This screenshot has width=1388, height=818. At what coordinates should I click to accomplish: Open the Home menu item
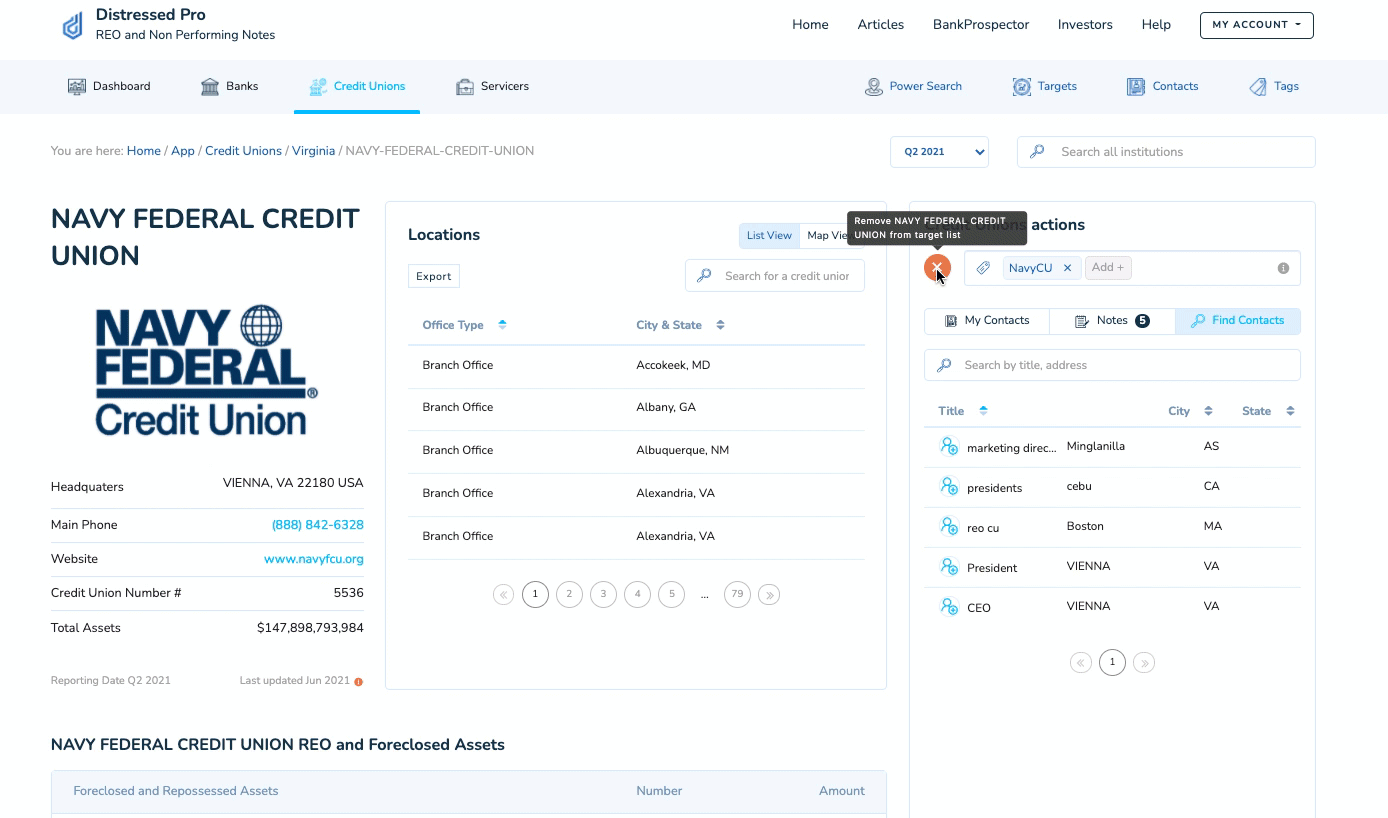[810, 25]
